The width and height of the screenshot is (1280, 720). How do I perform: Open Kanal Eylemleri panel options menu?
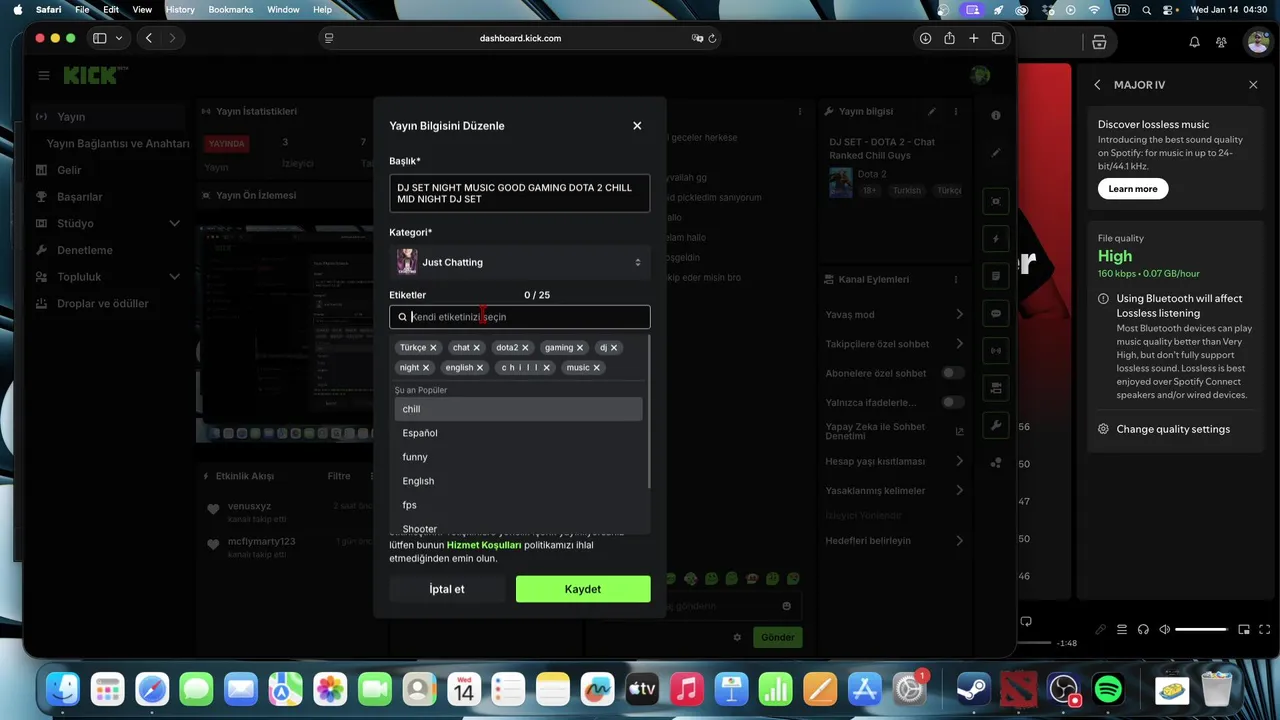[956, 280]
